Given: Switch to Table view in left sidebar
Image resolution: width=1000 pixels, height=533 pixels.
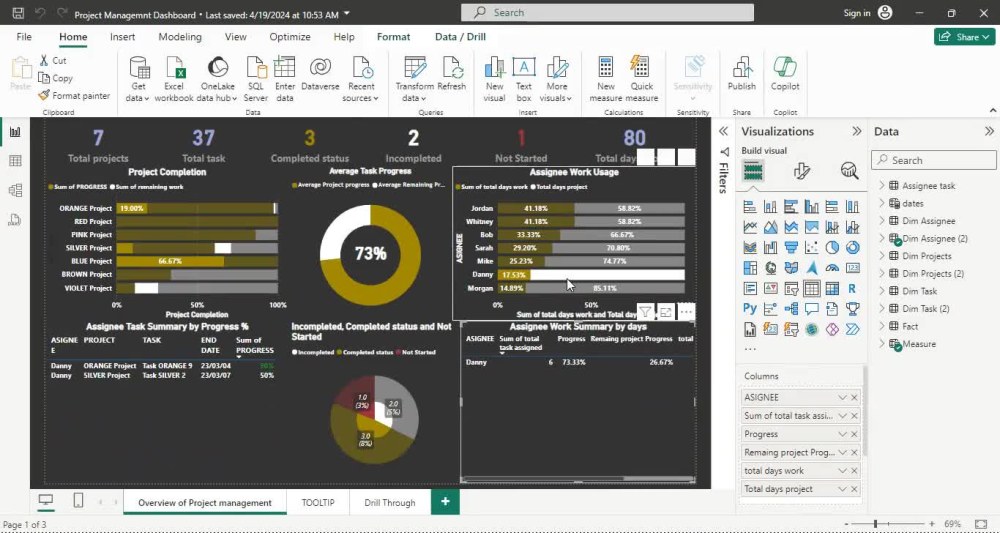Looking at the screenshot, I should click(15, 161).
